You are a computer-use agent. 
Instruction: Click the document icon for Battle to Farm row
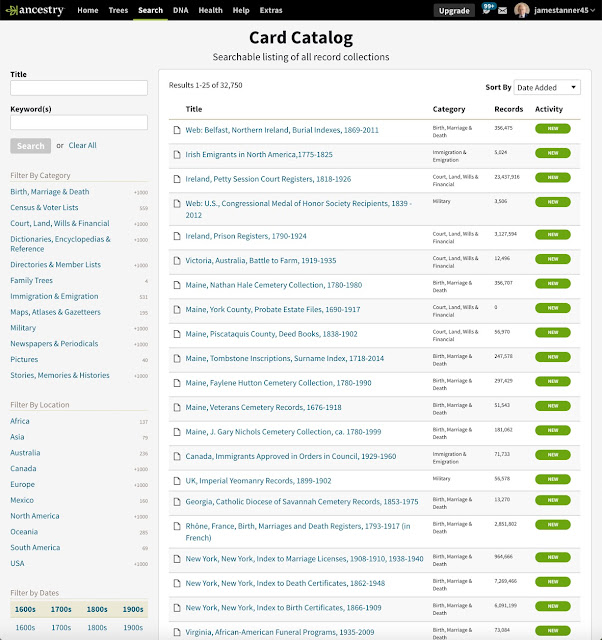pos(177,261)
